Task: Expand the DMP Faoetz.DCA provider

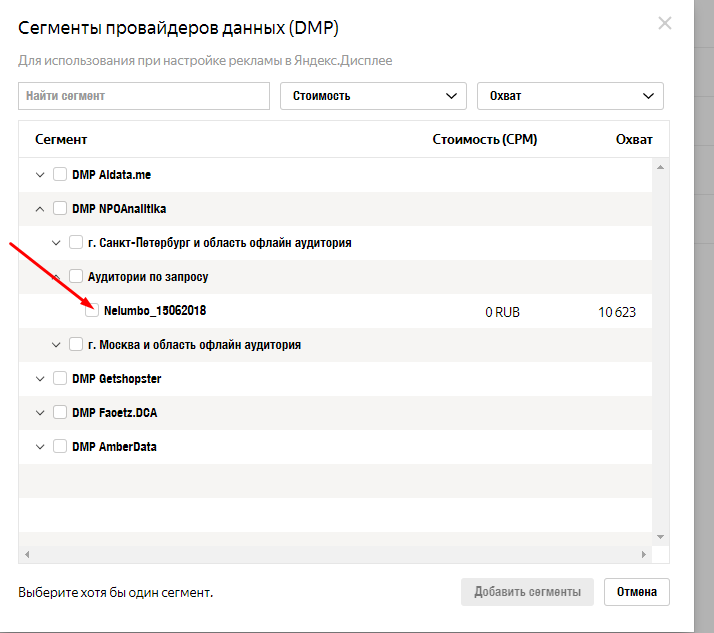Action: tap(40, 413)
